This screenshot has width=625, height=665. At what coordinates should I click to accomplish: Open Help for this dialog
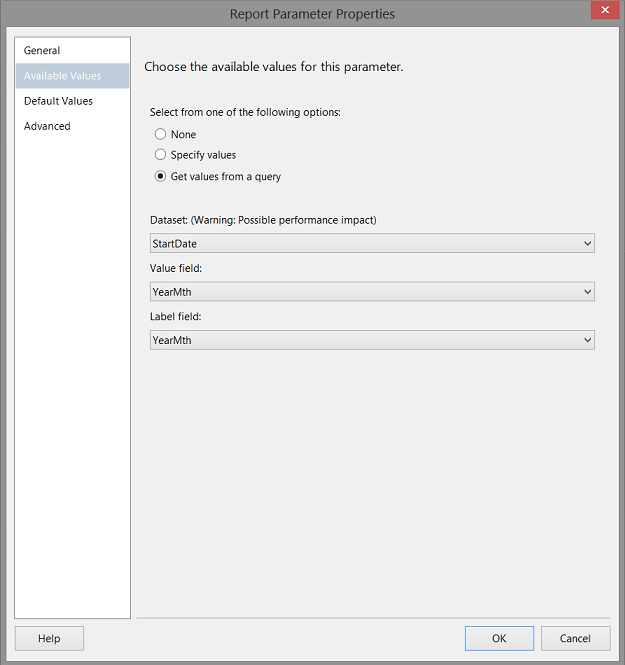tap(49, 638)
